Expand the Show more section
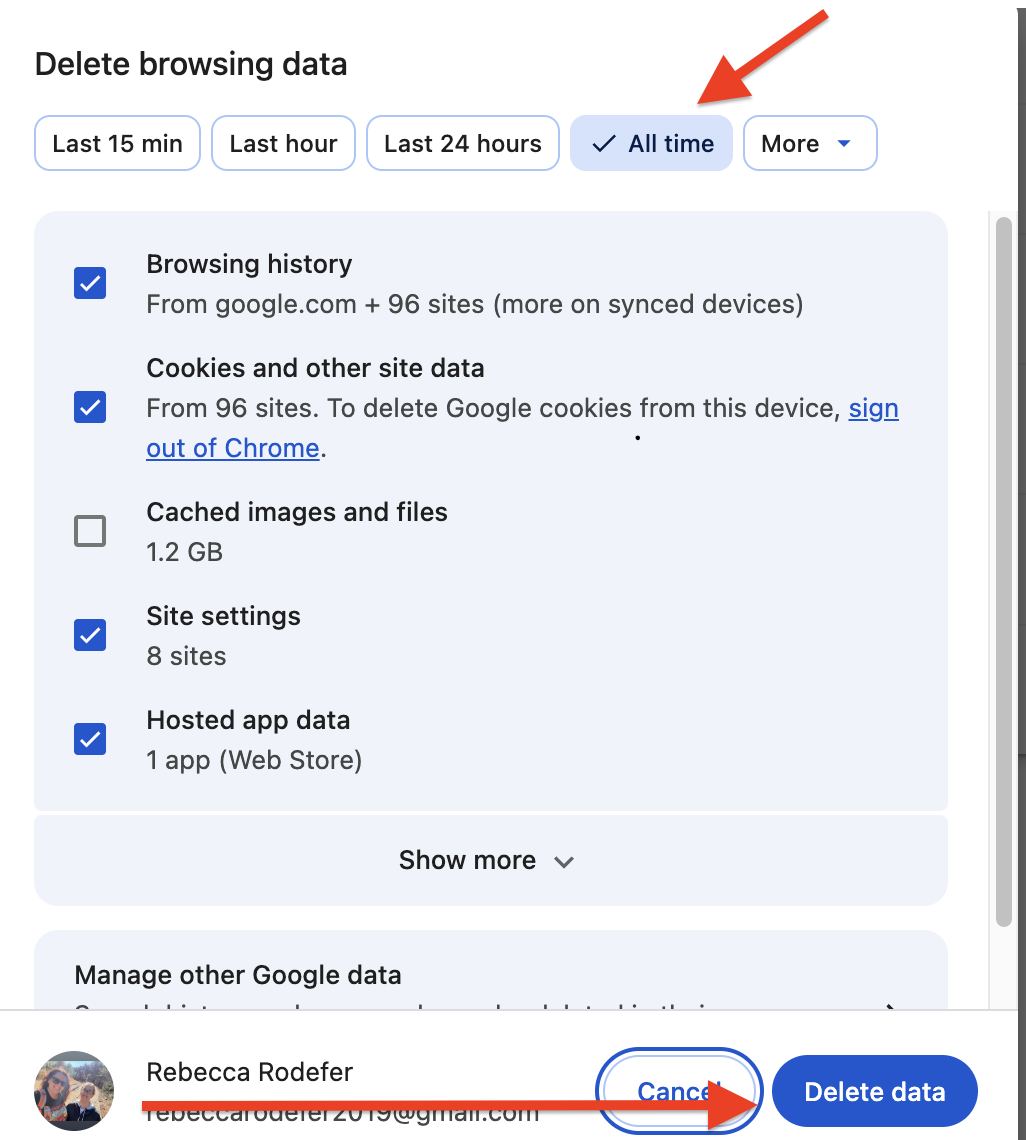This screenshot has height=1140, width=1026. click(491, 861)
